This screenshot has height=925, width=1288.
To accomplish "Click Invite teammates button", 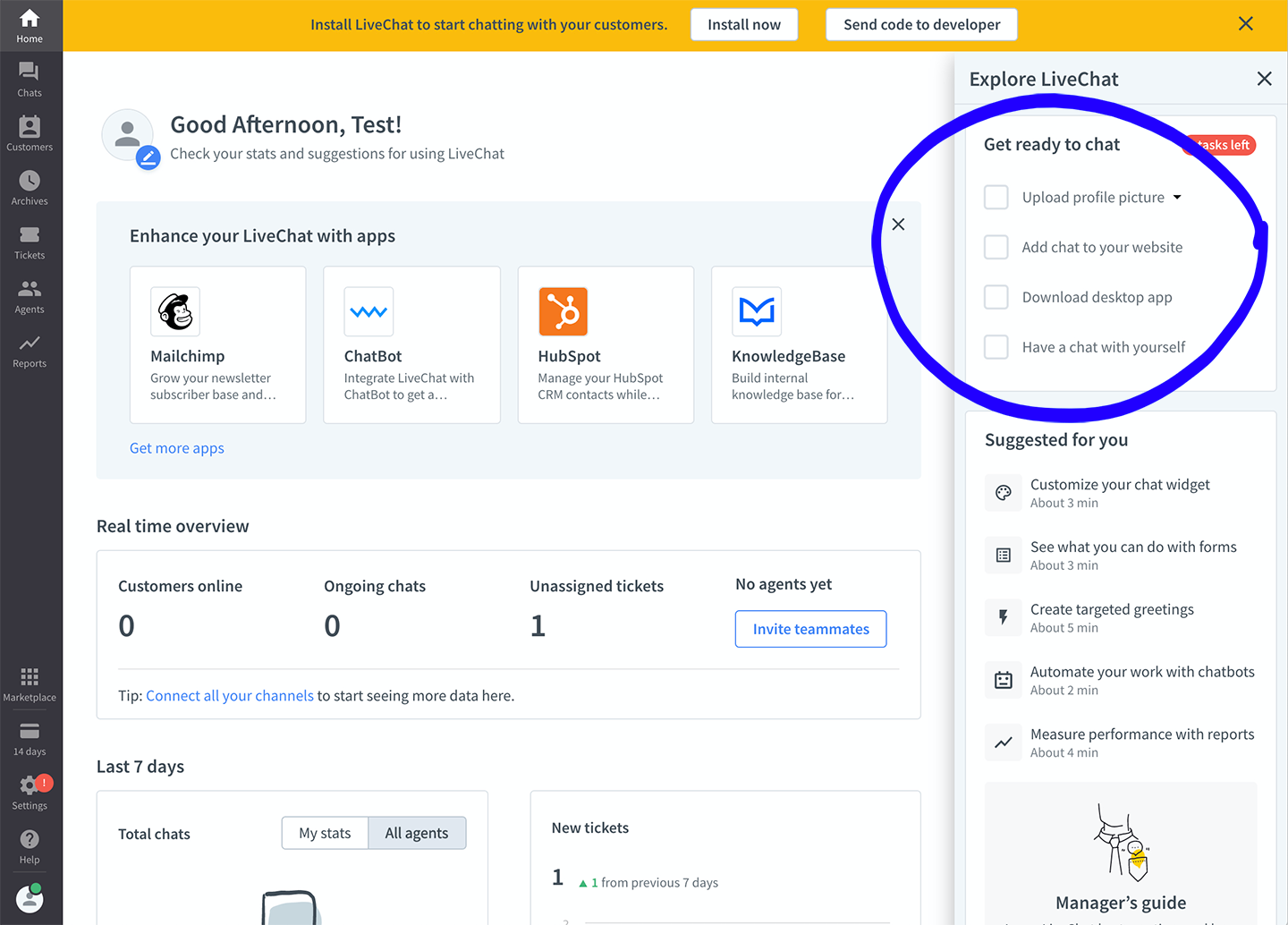I will [x=810, y=629].
